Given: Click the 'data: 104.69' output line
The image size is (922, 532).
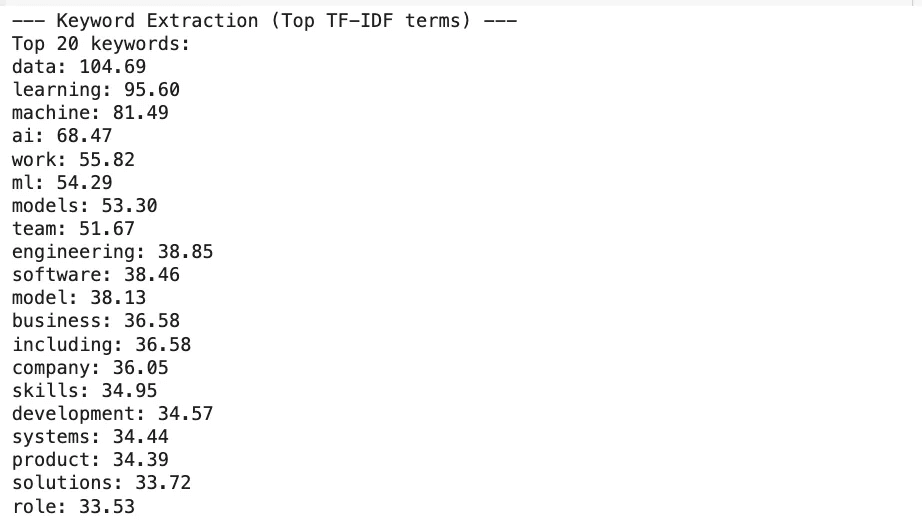Looking at the screenshot, I should (x=79, y=66).
